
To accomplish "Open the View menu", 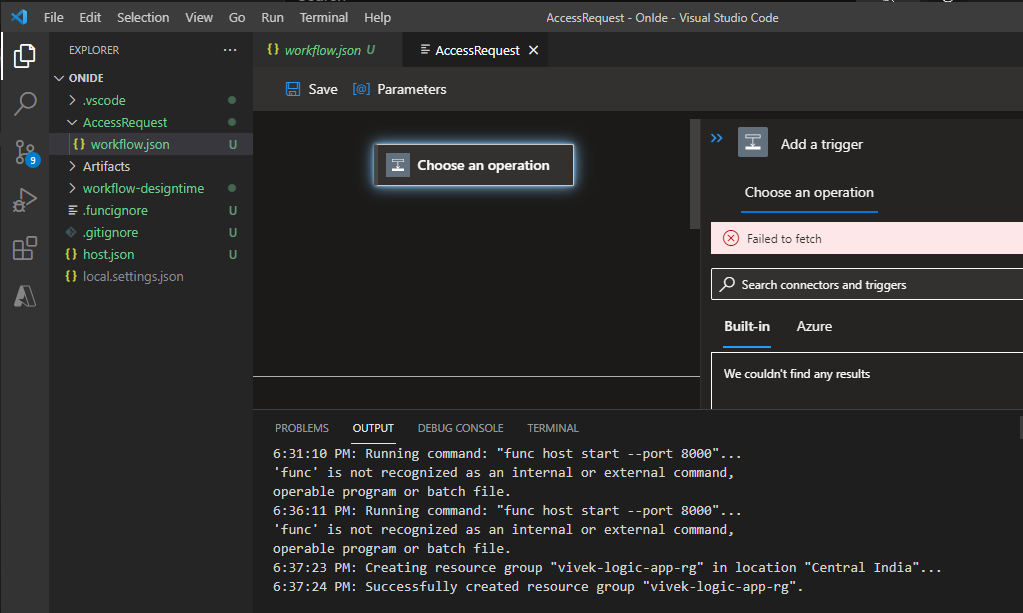I will [199, 18].
